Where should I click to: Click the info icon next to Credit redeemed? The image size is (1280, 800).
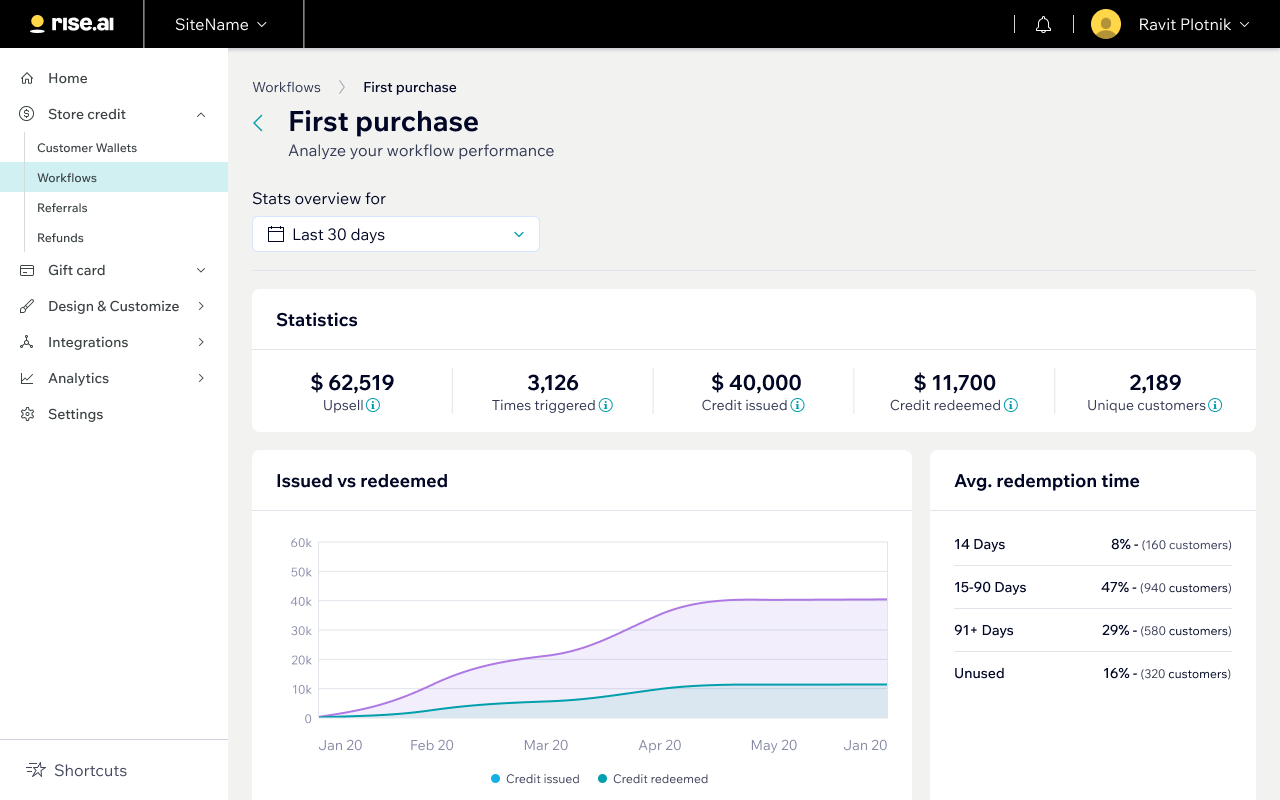(1011, 405)
